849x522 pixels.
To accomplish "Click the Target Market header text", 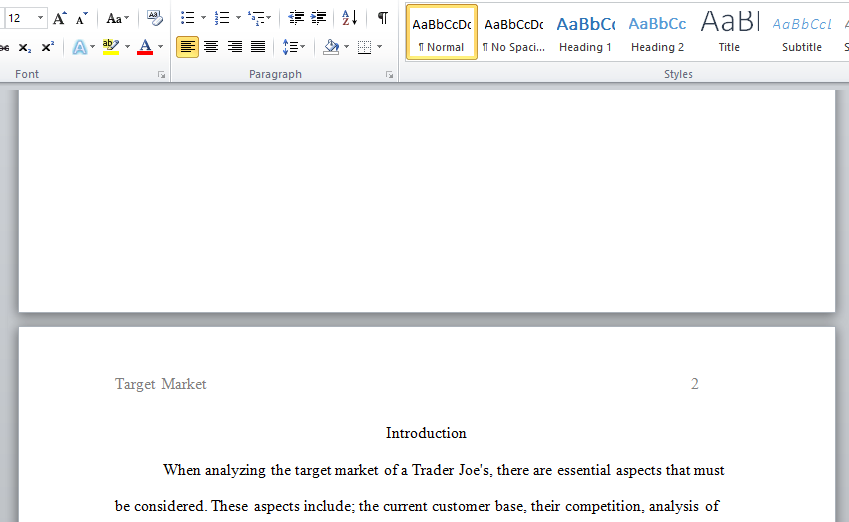I will (160, 384).
